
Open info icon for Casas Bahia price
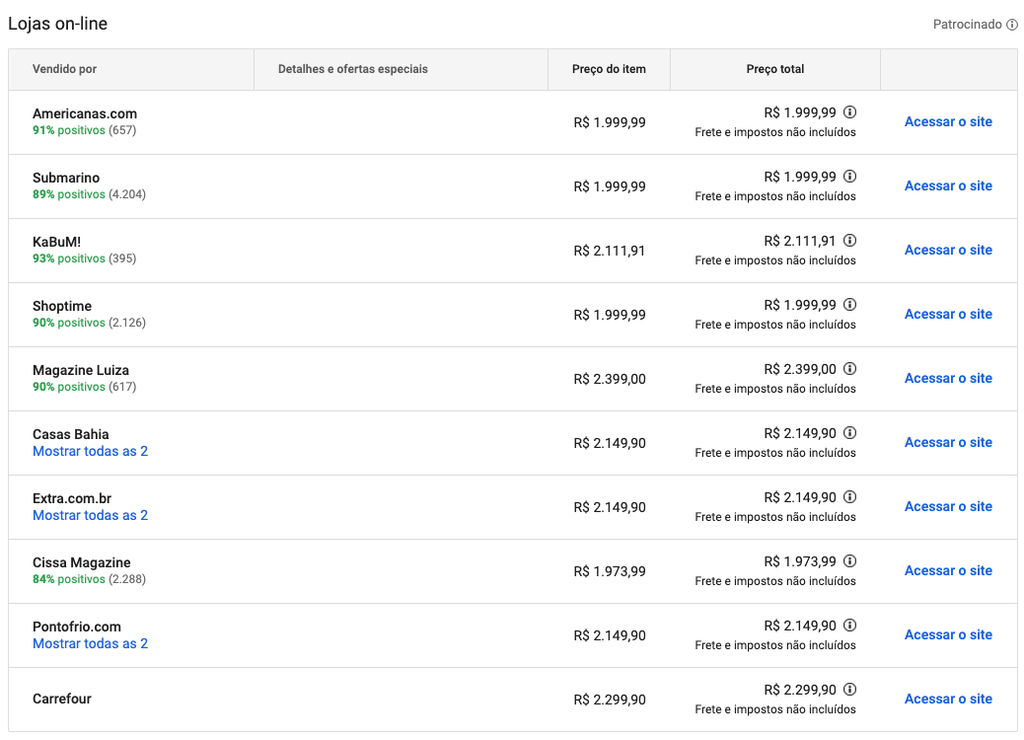(850, 432)
